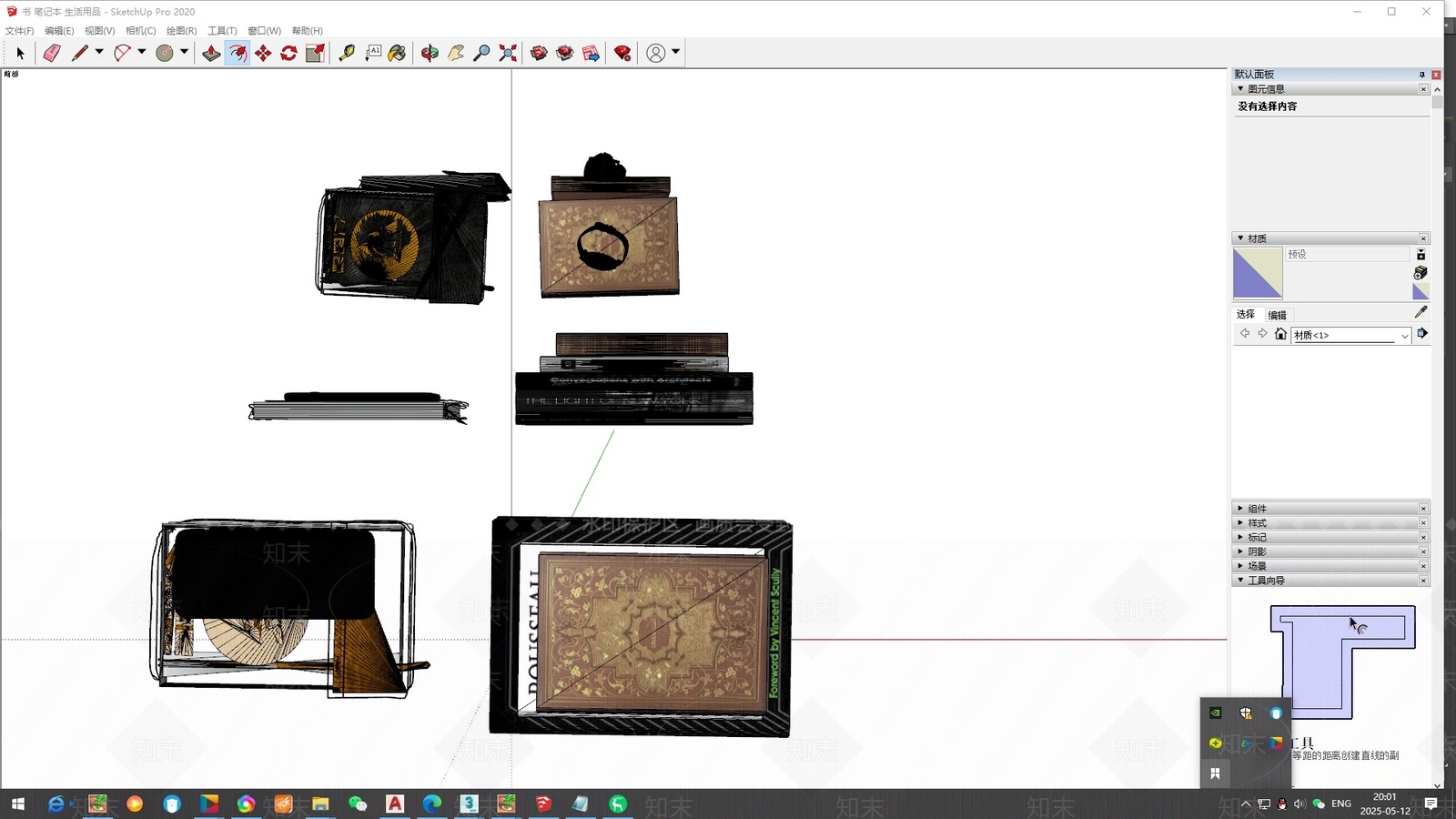Open the 相机(C) menu

coord(140,31)
